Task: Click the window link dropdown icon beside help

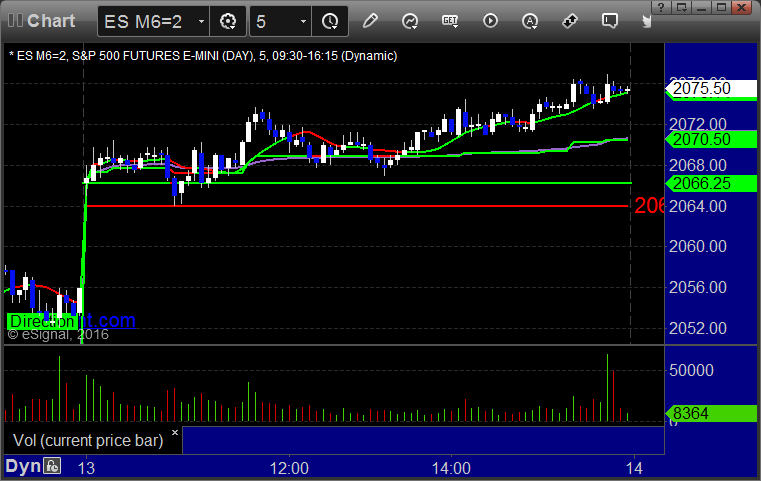Action: pos(681,7)
